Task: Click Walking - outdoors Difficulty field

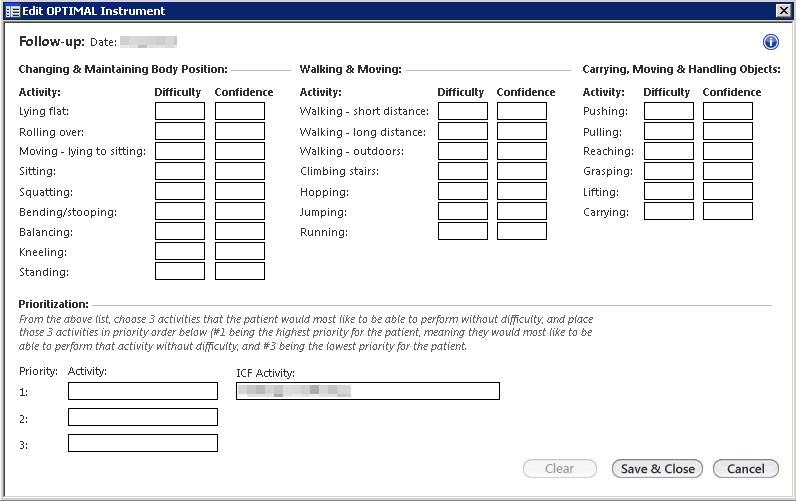Action: pos(463,151)
